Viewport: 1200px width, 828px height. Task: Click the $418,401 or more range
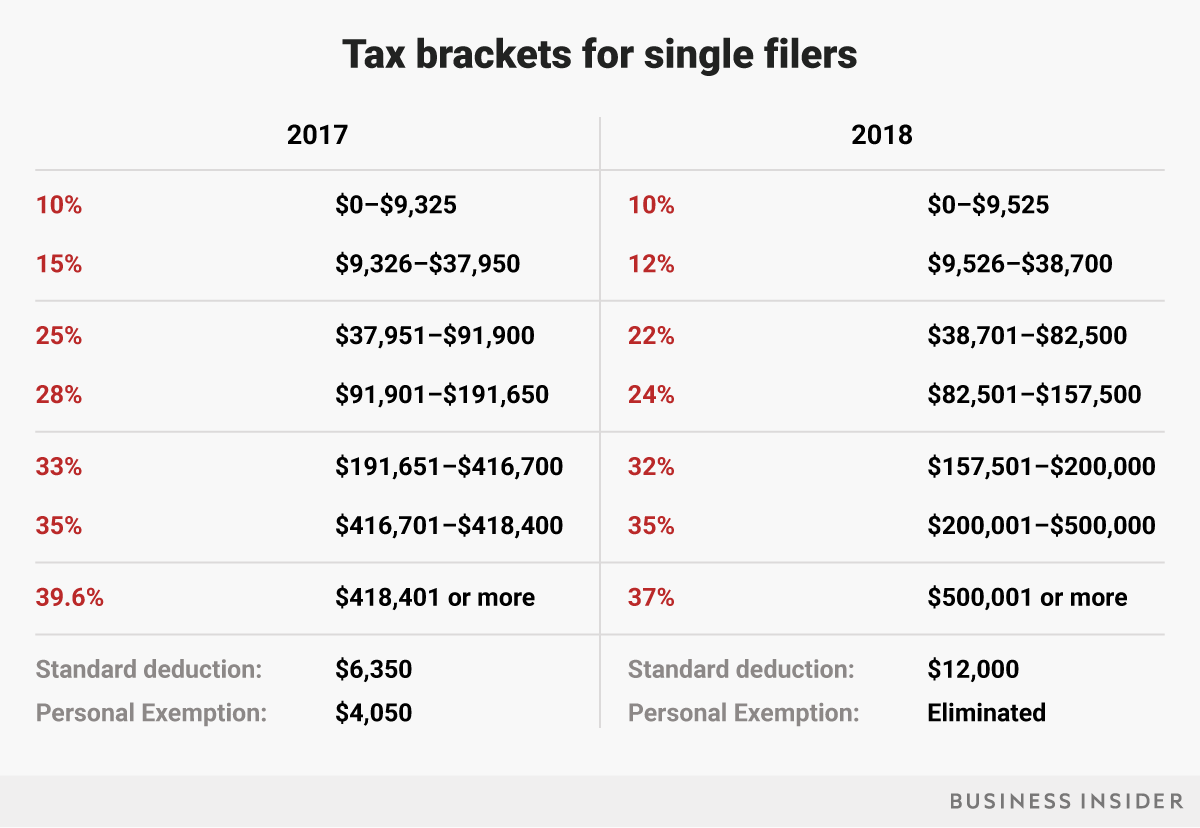435,598
